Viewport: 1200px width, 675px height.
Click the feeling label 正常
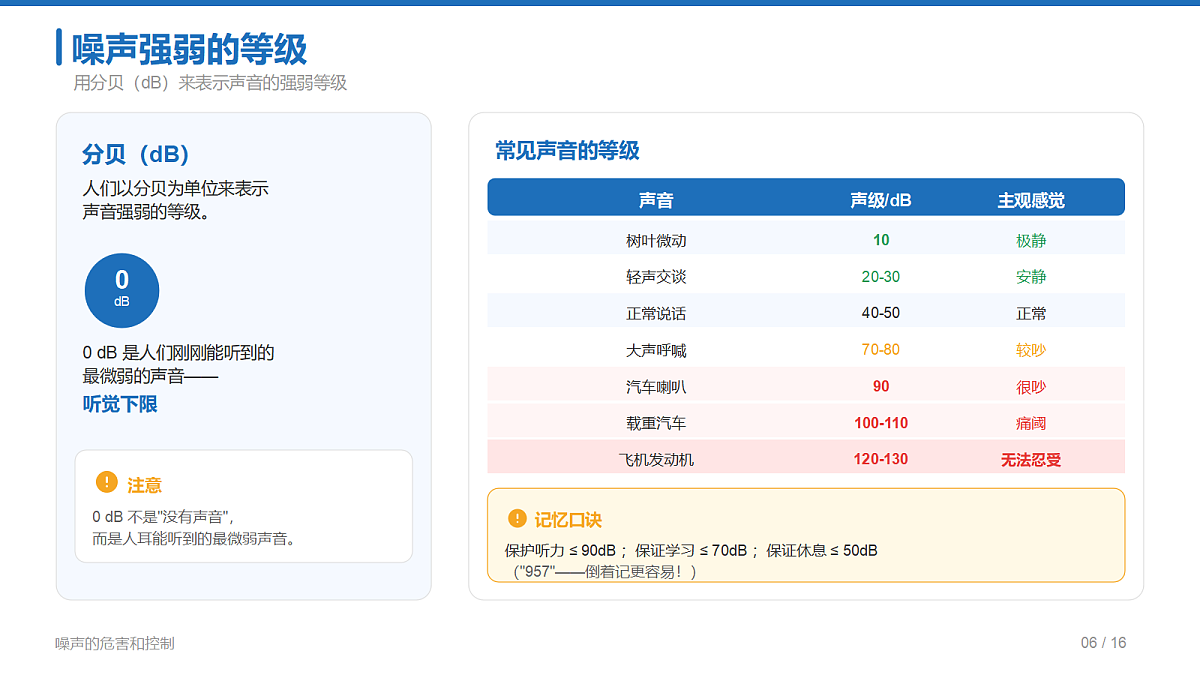click(1031, 314)
